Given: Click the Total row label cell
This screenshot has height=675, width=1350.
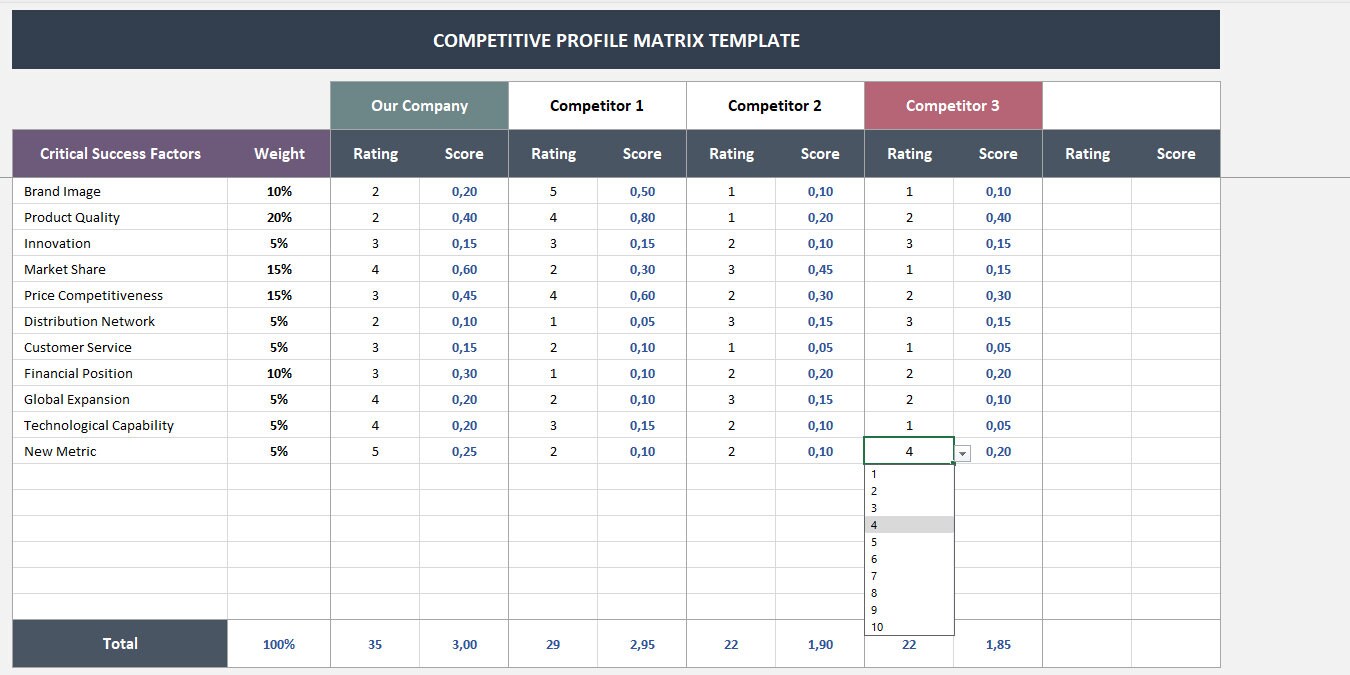Looking at the screenshot, I should point(119,643).
